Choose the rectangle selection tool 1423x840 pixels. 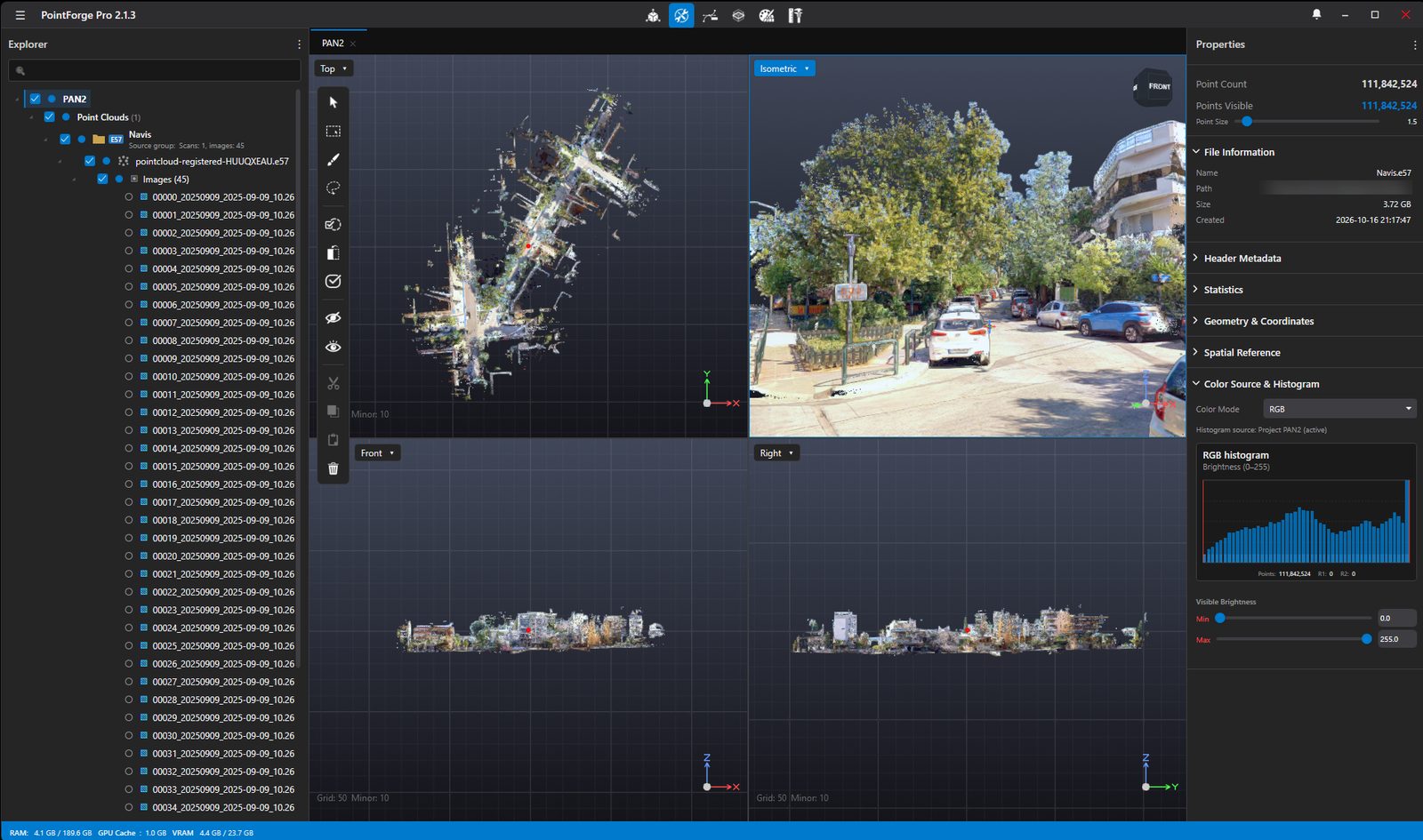pos(334,131)
